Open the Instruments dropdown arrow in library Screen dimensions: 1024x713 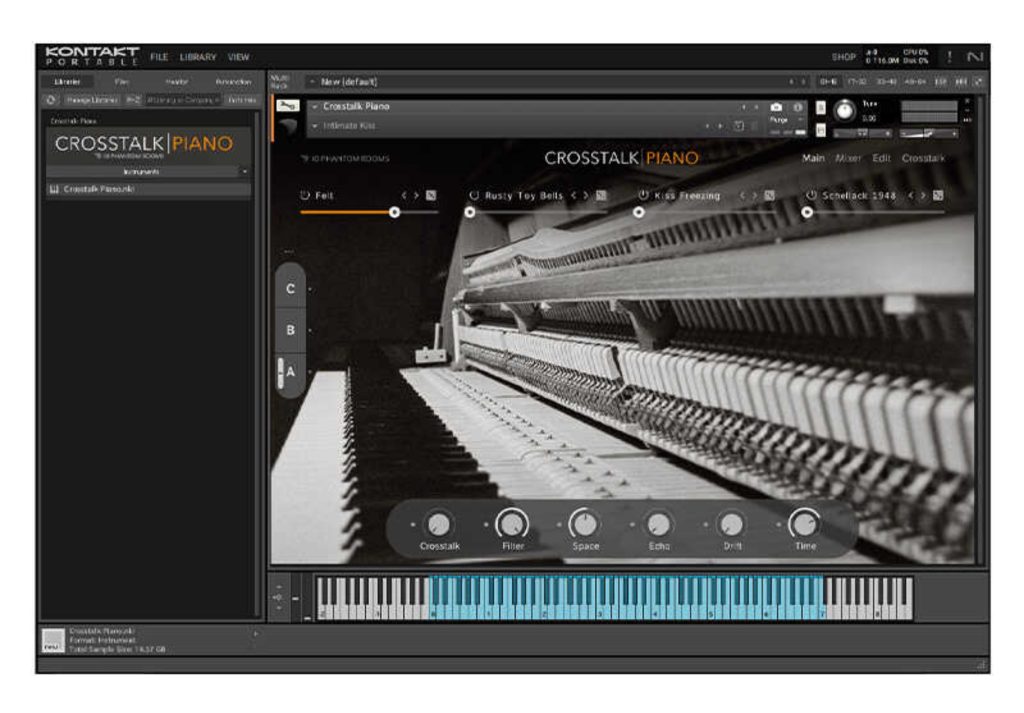(245, 172)
